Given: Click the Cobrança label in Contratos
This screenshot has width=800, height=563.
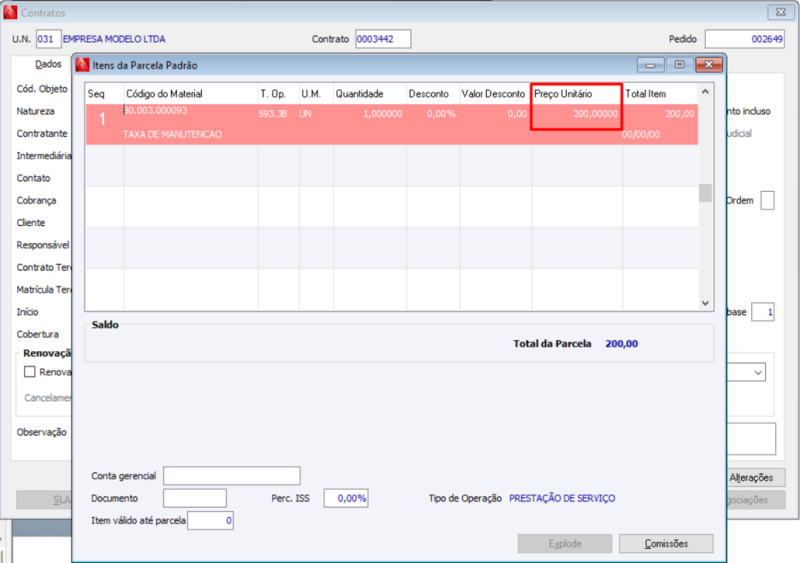Looking at the screenshot, I should 36,200.
